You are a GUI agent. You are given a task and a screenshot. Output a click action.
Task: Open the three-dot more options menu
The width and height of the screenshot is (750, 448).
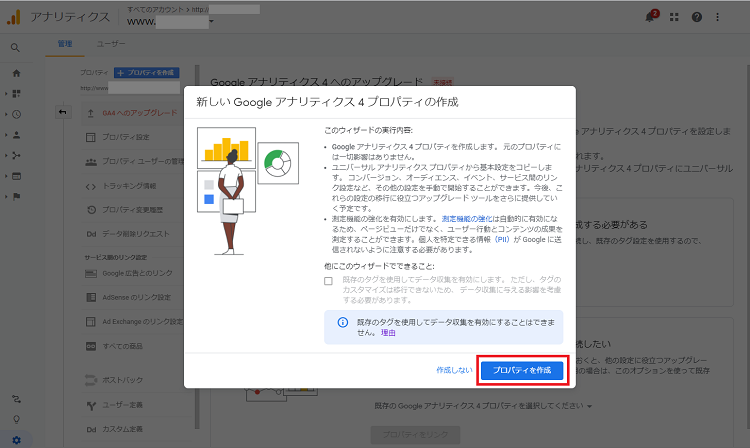click(x=717, y=17)
